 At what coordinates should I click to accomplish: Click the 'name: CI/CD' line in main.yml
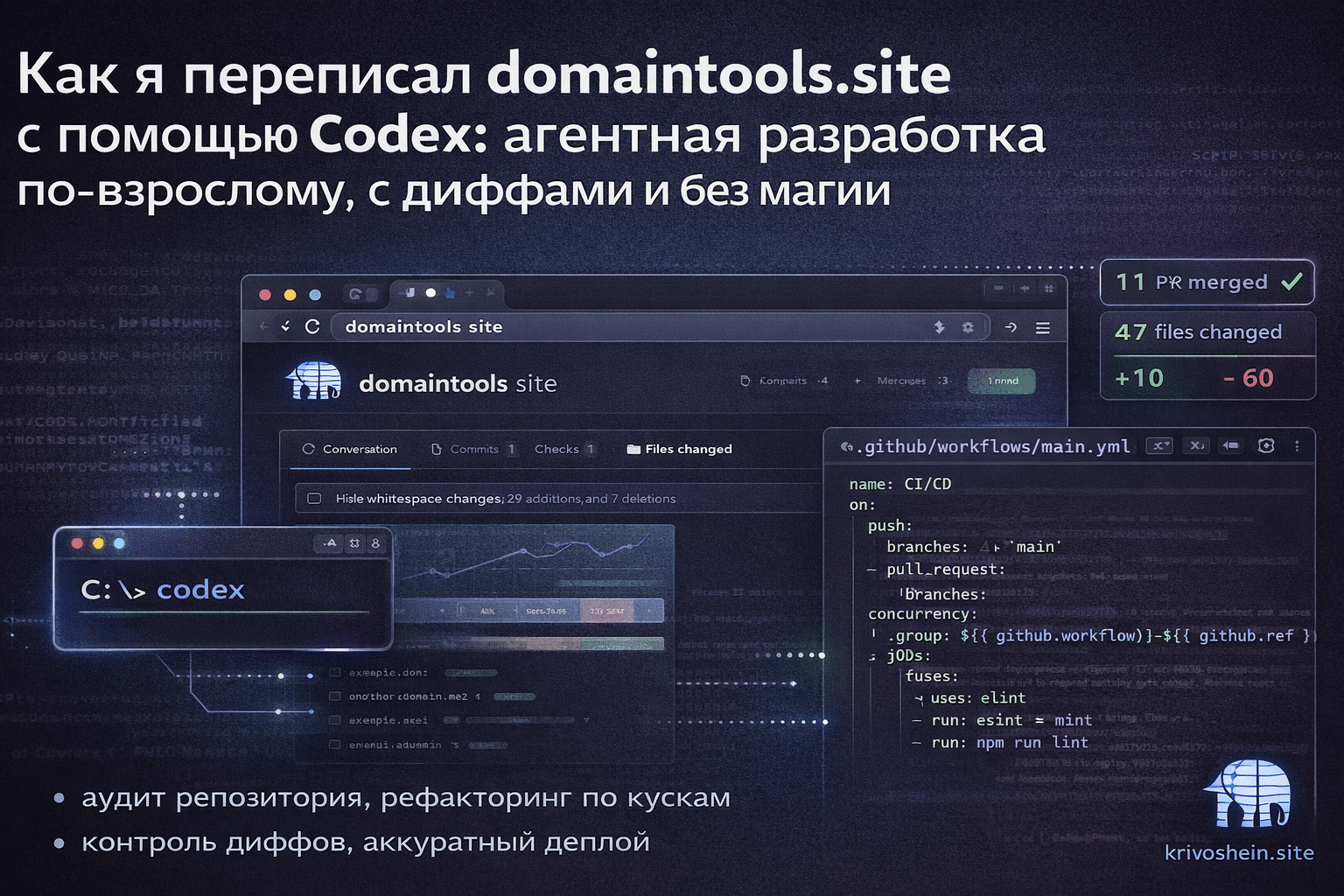(x=899, y=484)
